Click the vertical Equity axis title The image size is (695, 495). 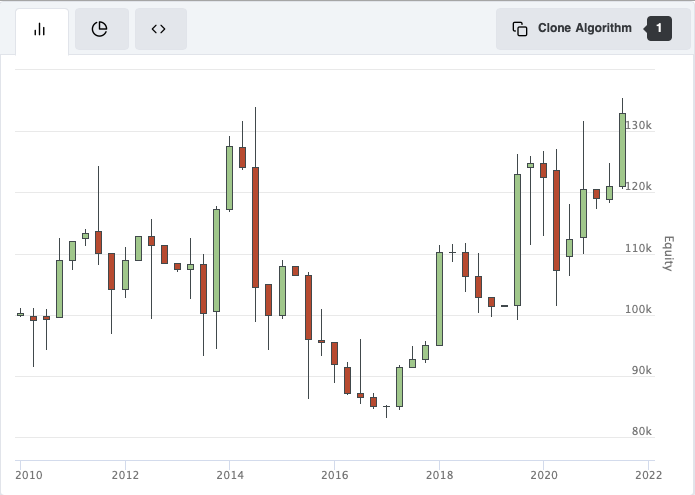coord(668,253)
